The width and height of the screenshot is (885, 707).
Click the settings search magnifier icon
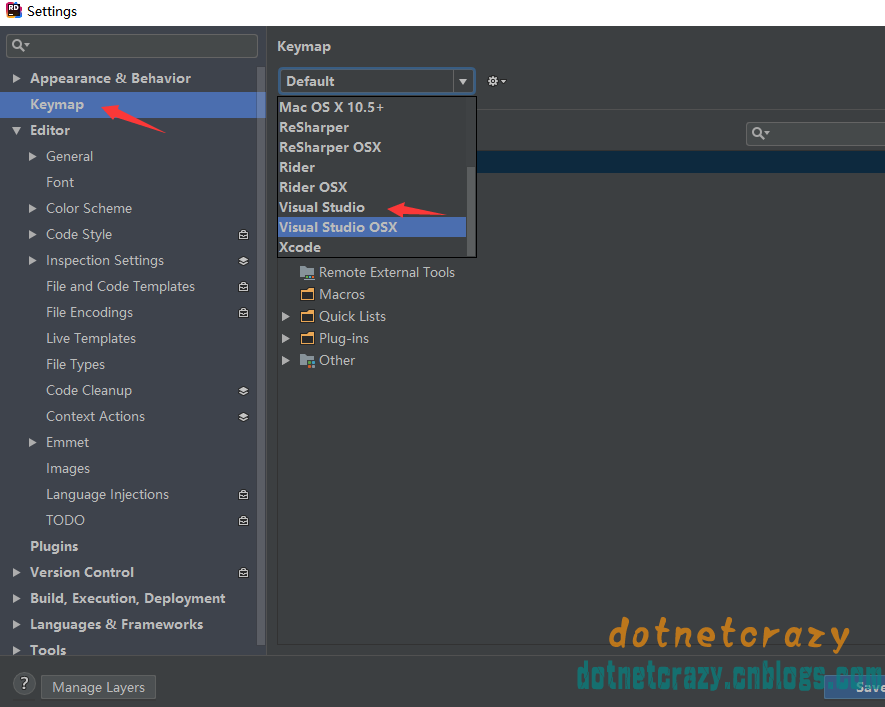pyautogui.click(x=20, y=46)
